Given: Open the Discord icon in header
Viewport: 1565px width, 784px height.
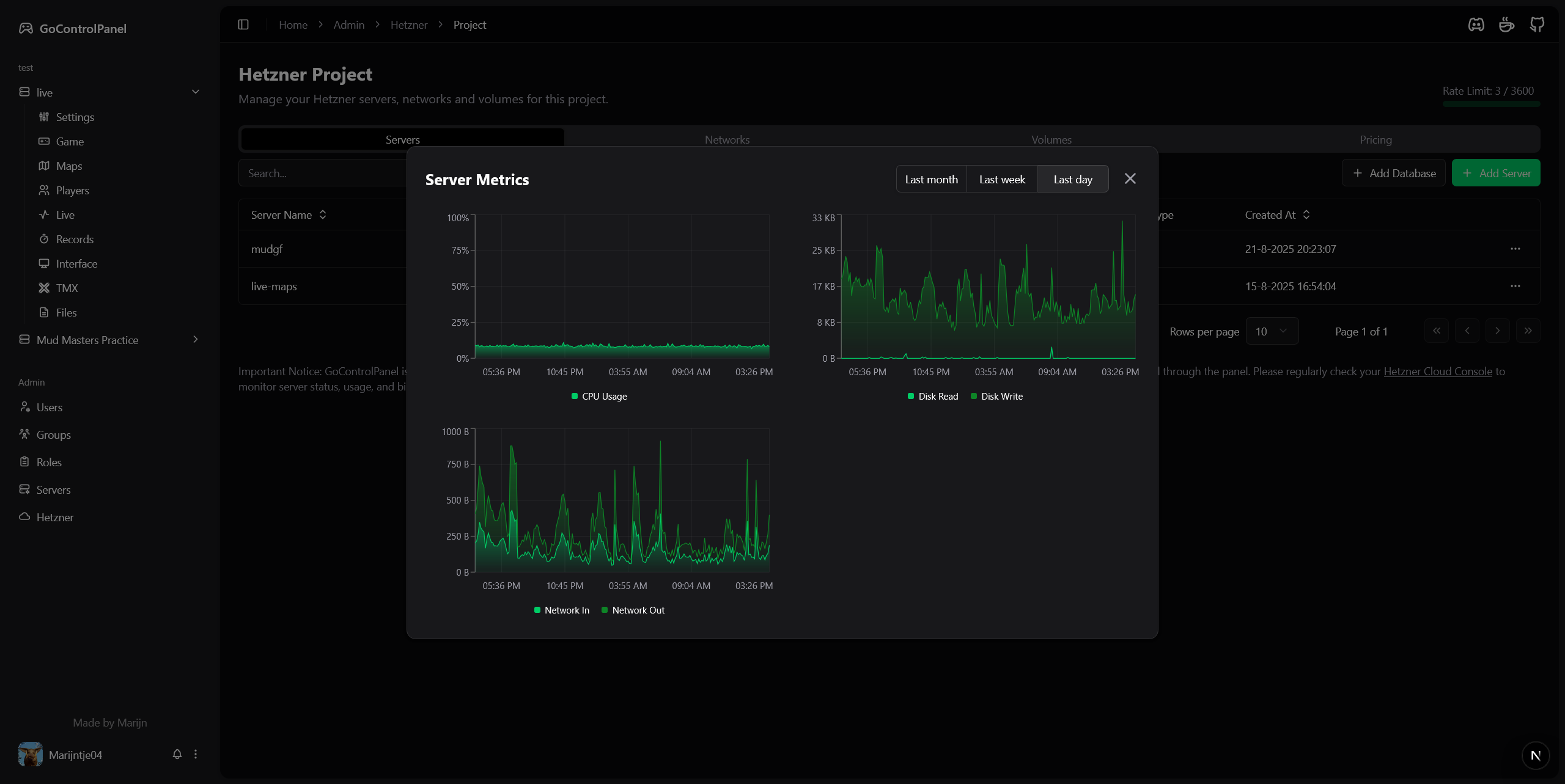Looking at the screenshot, I should coord(1476,24).
